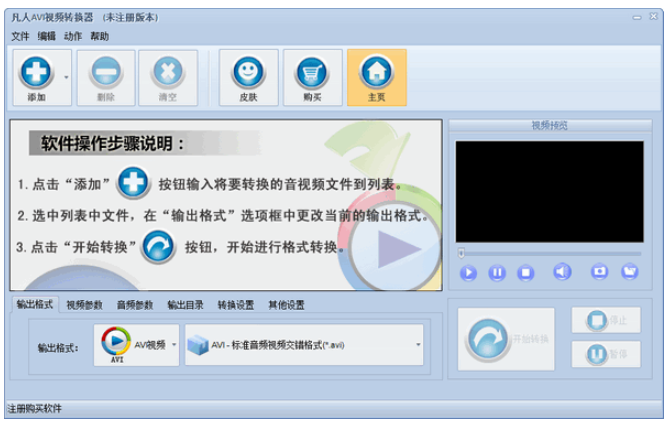Click the preview seek slider handle

coord(461,254)
